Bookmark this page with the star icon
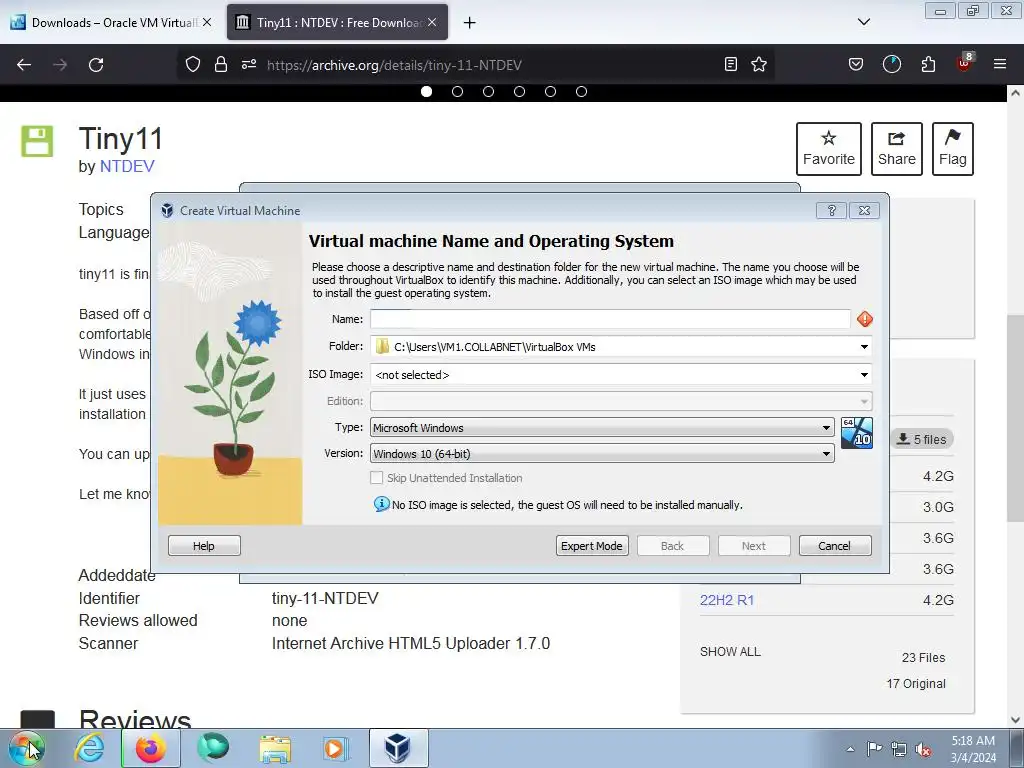 point(759,64)
